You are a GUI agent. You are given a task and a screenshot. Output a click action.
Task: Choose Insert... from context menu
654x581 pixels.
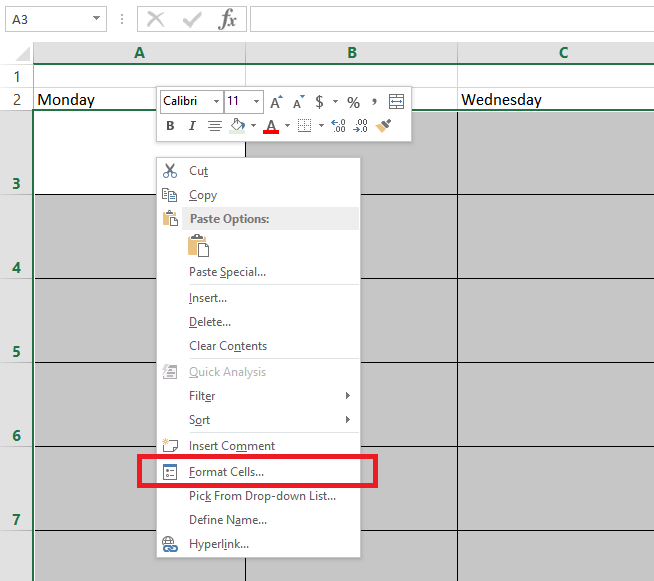(258, 298)
